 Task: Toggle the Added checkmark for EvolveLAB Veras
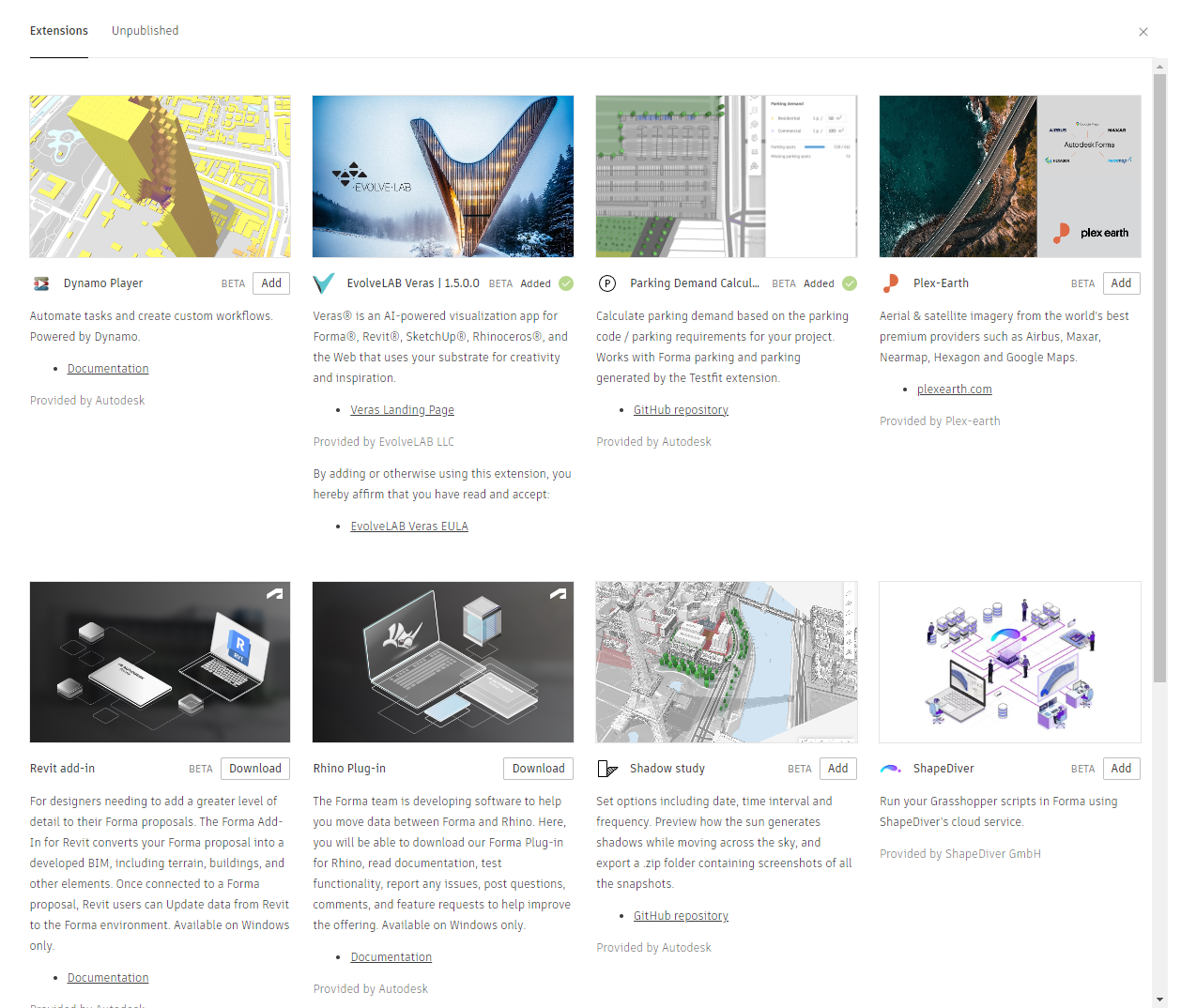(566, 283)
